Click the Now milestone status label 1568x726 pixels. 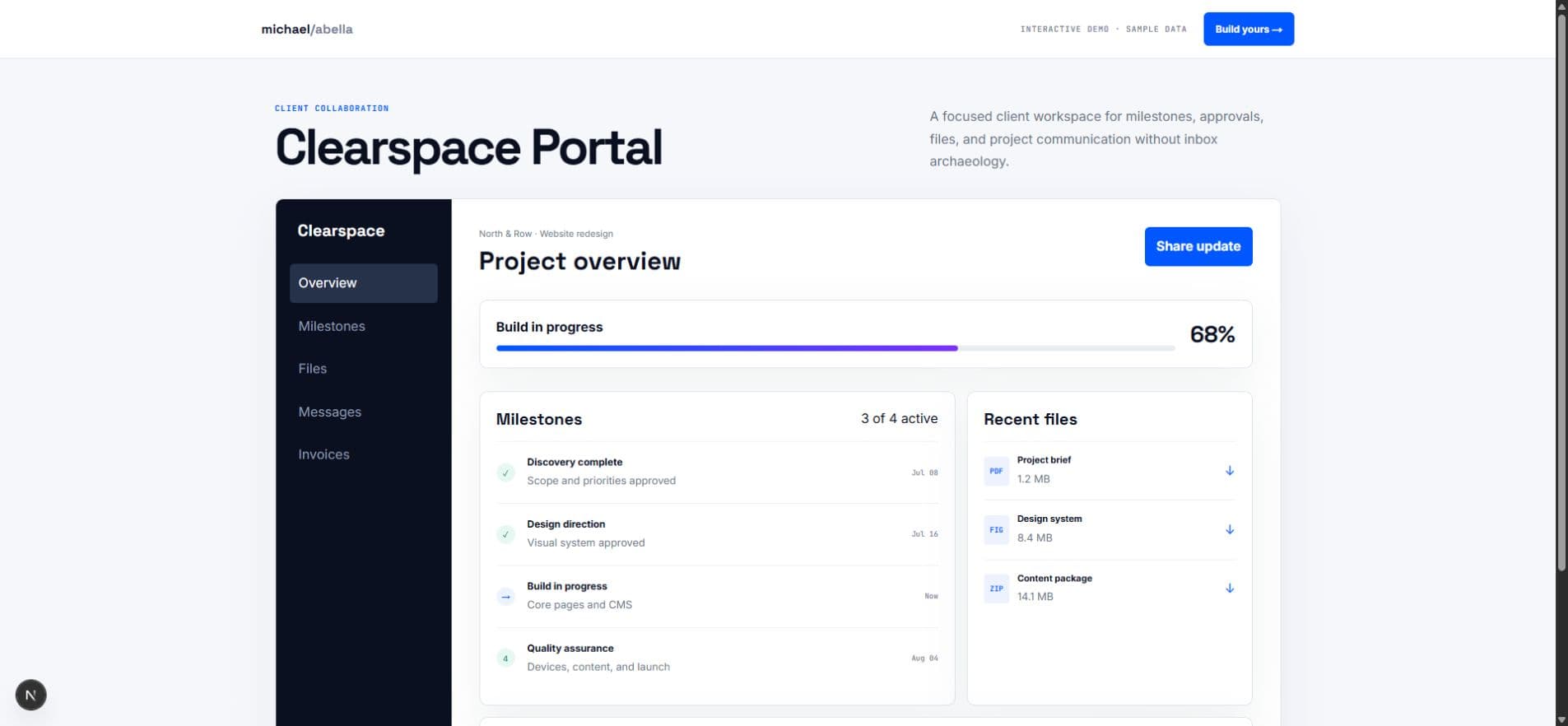[931, 596]
